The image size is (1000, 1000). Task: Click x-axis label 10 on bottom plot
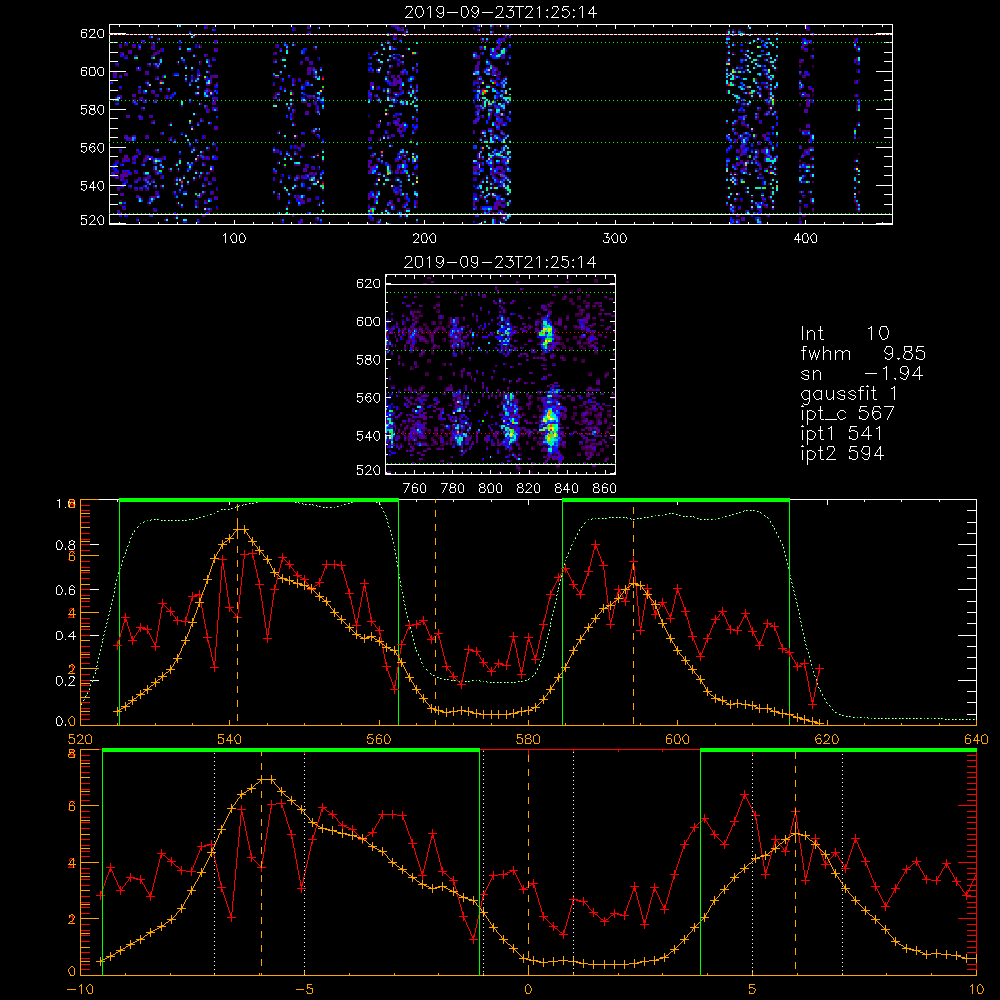(976, 990)
